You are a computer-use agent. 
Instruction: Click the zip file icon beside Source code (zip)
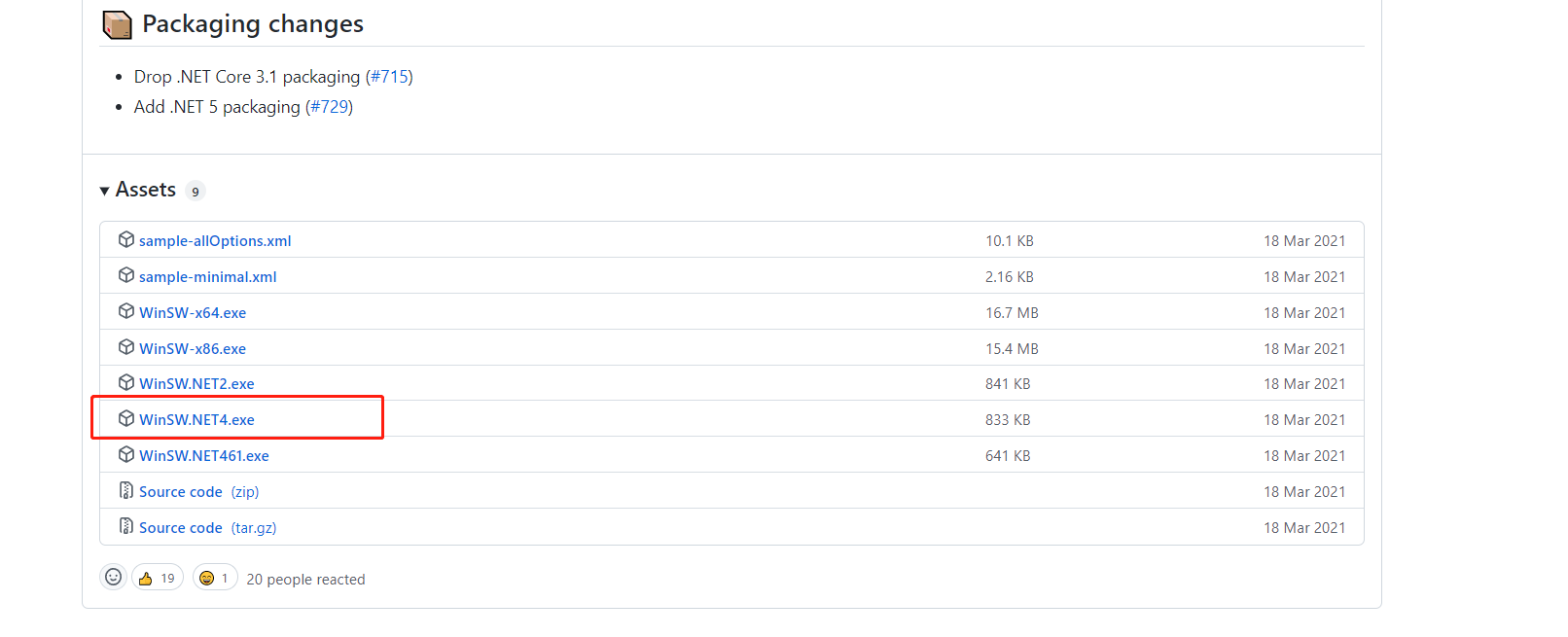126,490
